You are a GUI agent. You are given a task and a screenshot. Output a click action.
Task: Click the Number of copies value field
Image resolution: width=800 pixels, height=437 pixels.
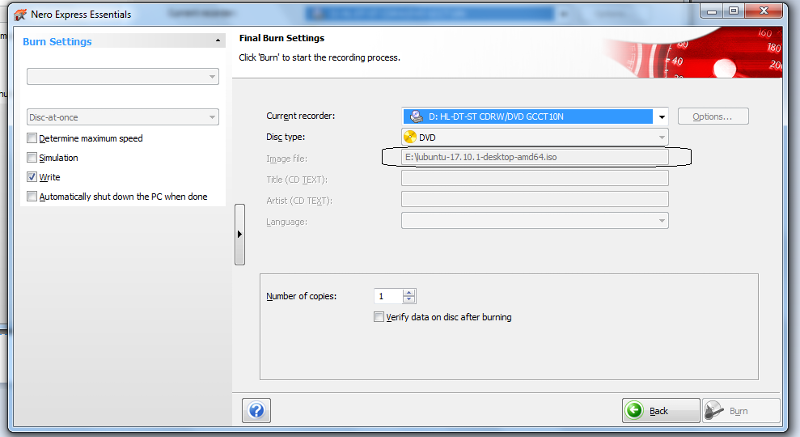[389, 296]
